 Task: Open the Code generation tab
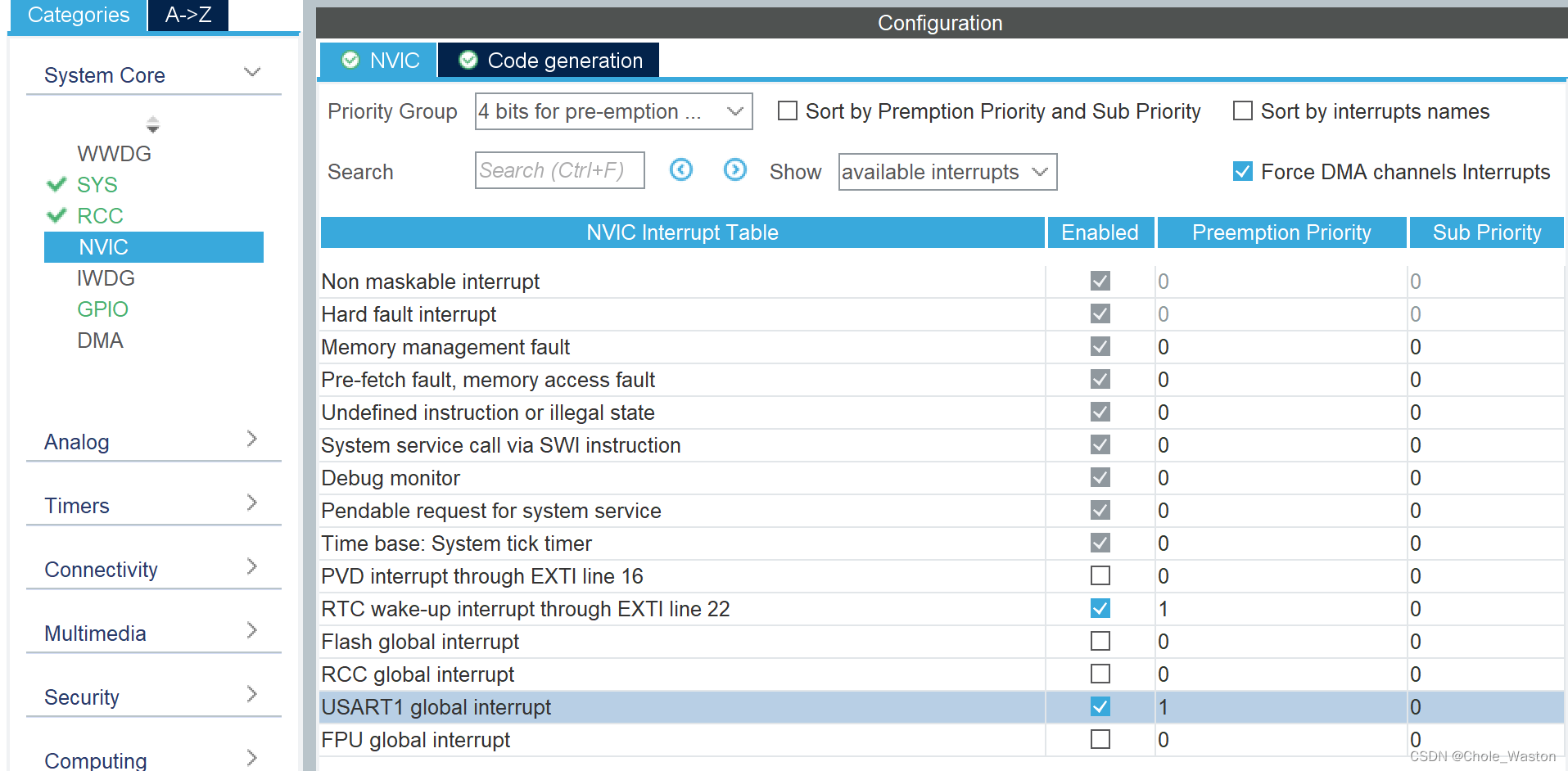pyautogui.click(x=549, y=60)
